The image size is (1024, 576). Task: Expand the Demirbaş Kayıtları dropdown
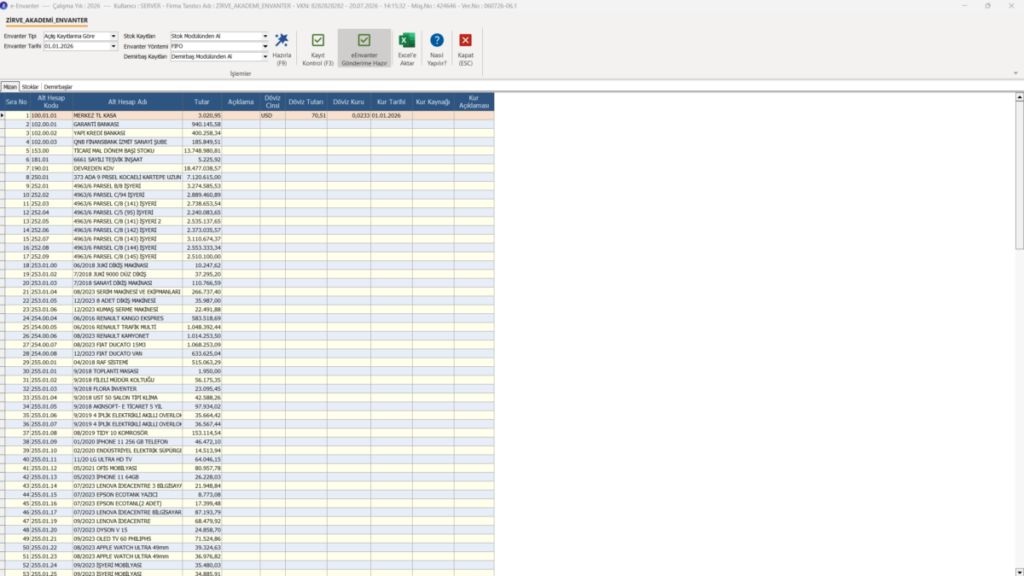pyautogui.click(x=264, y=57)
